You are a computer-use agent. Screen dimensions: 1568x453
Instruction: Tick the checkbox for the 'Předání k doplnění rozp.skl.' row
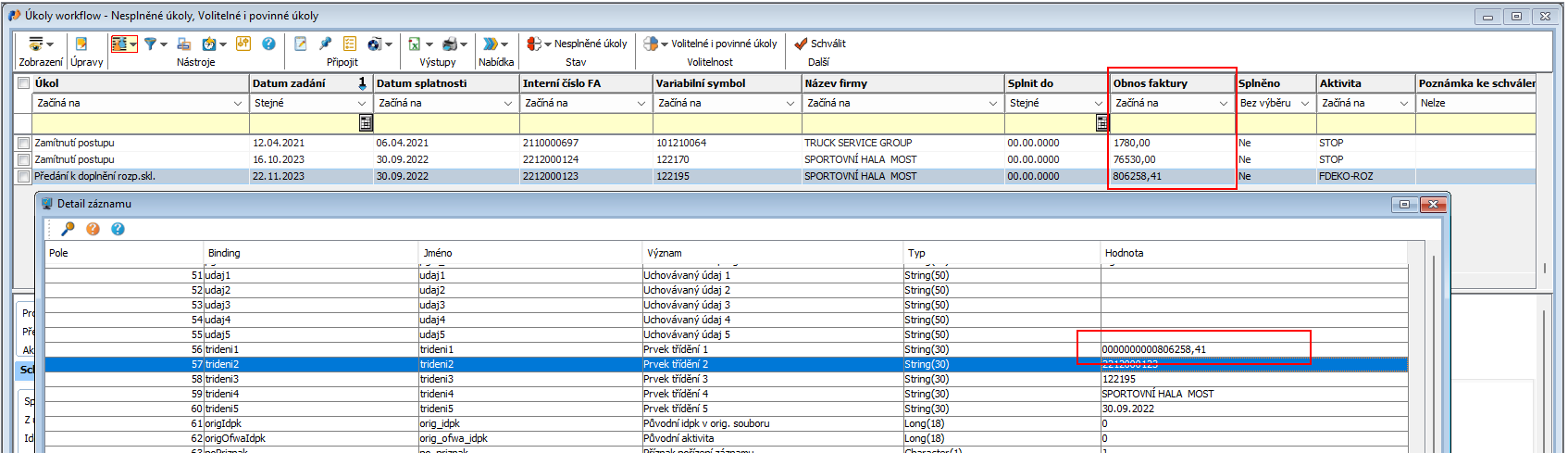23,176
